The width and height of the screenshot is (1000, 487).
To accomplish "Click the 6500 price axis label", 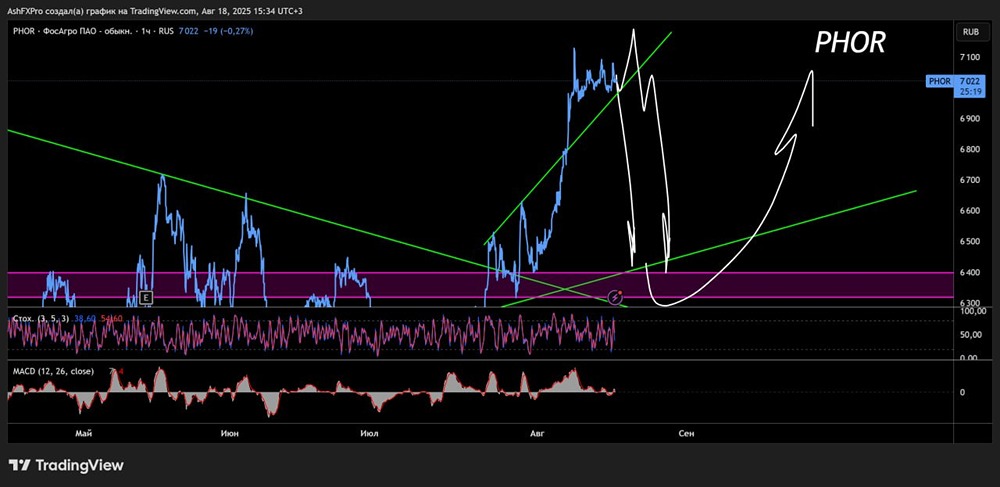I will 971,242.
